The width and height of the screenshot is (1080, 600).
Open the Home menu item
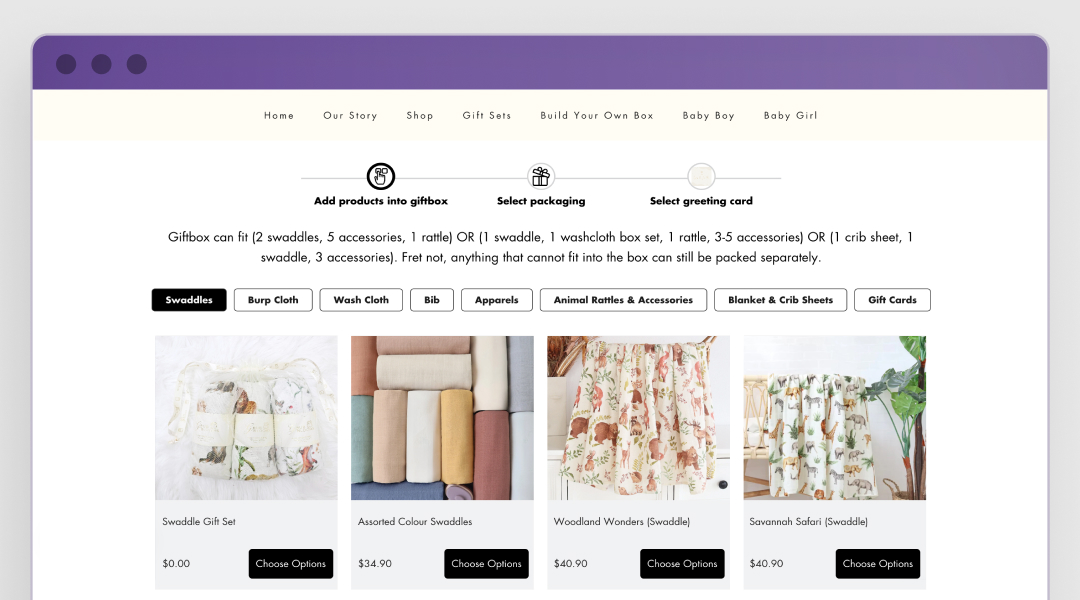point(279,116)
